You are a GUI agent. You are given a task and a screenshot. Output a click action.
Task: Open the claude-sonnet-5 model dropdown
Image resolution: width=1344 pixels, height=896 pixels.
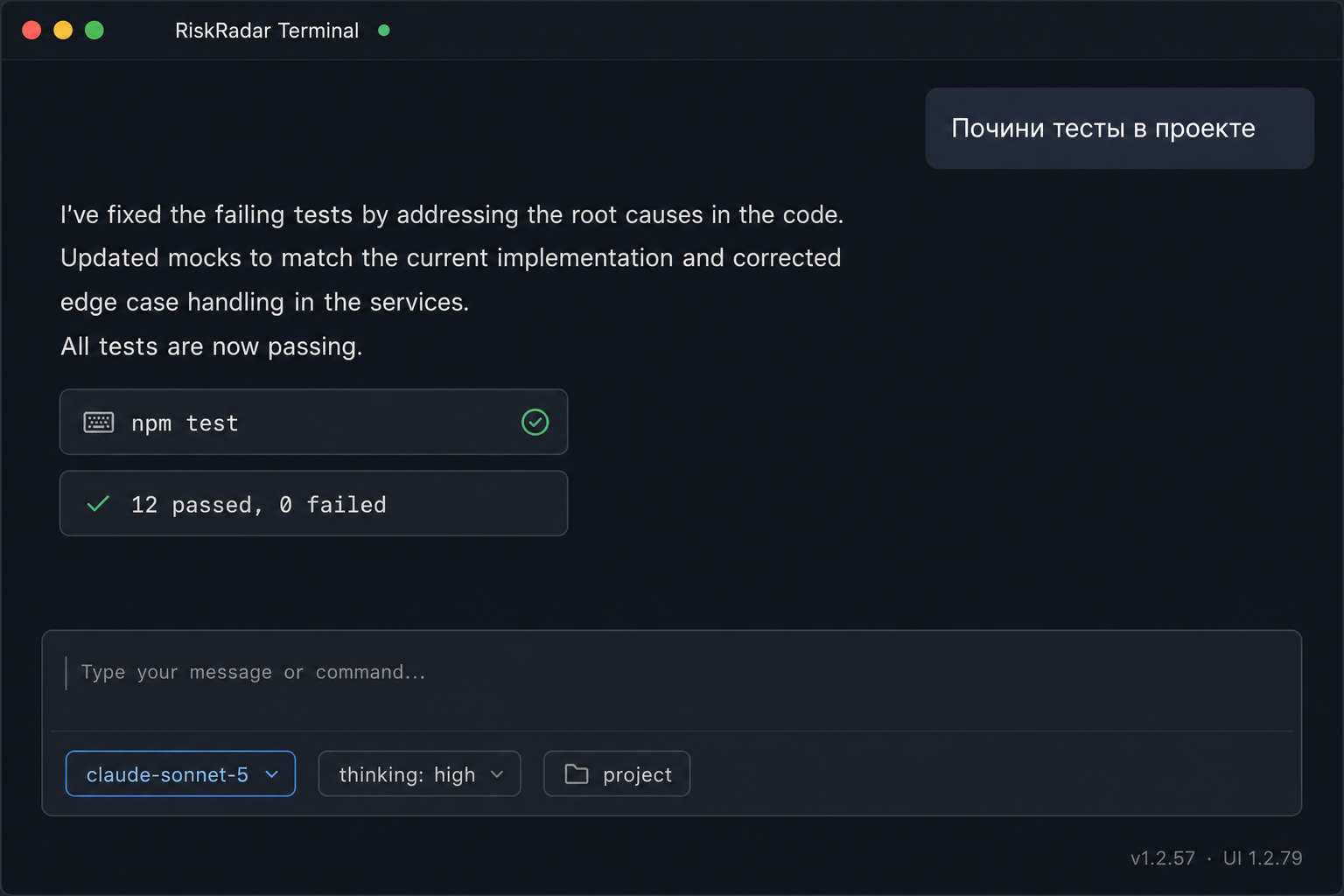coord(180,773)
